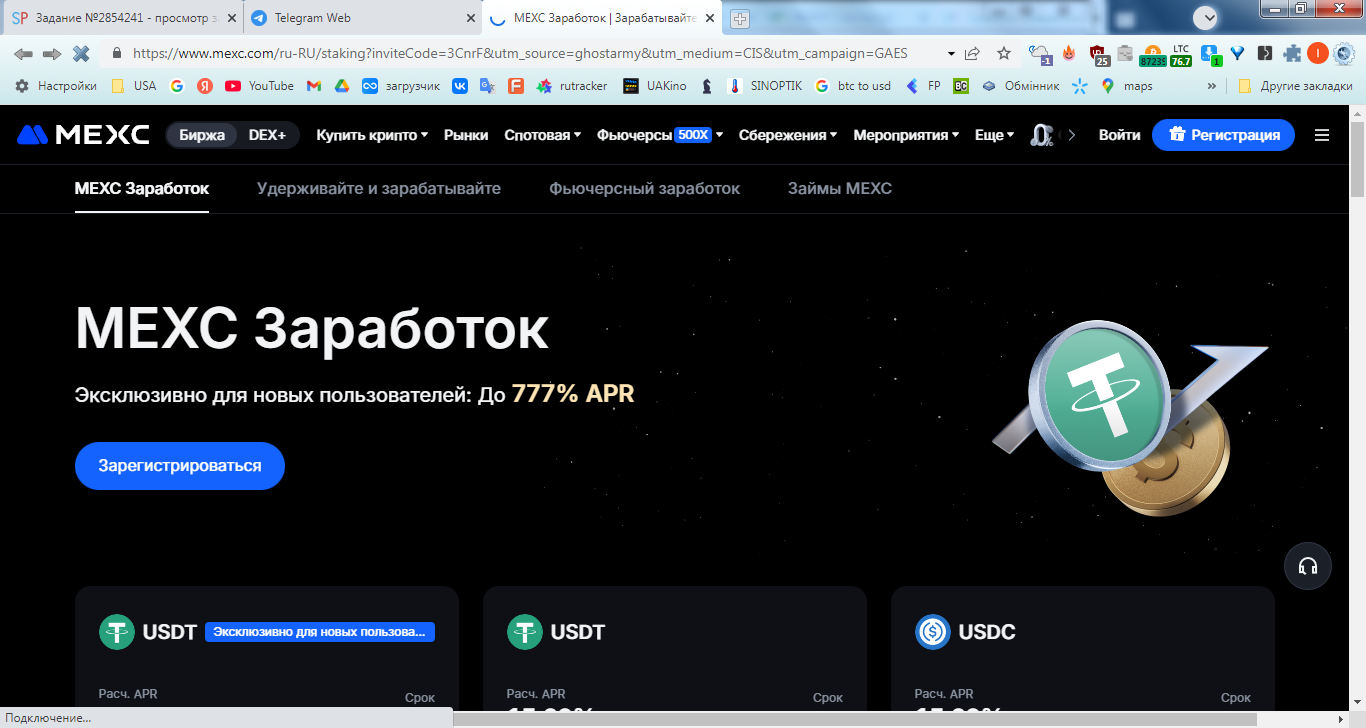1366x728 pixels.
Task: Switch to the DEX+ toggle option
Action: coord(267,135)
